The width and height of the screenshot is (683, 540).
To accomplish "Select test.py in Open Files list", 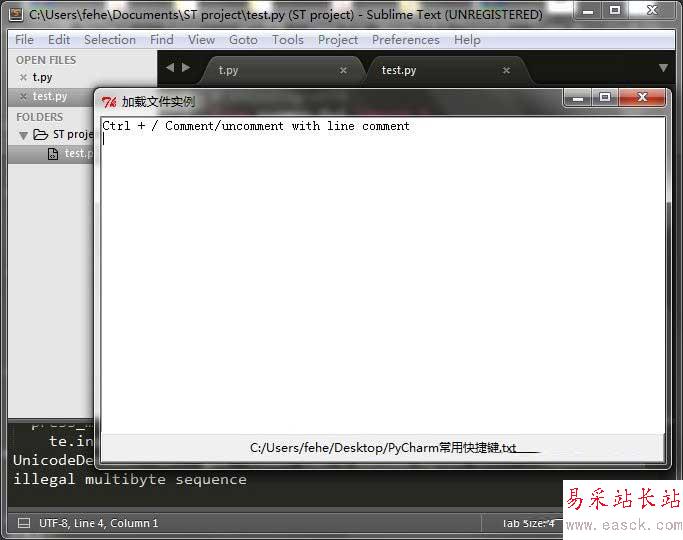I will [50, 96].
